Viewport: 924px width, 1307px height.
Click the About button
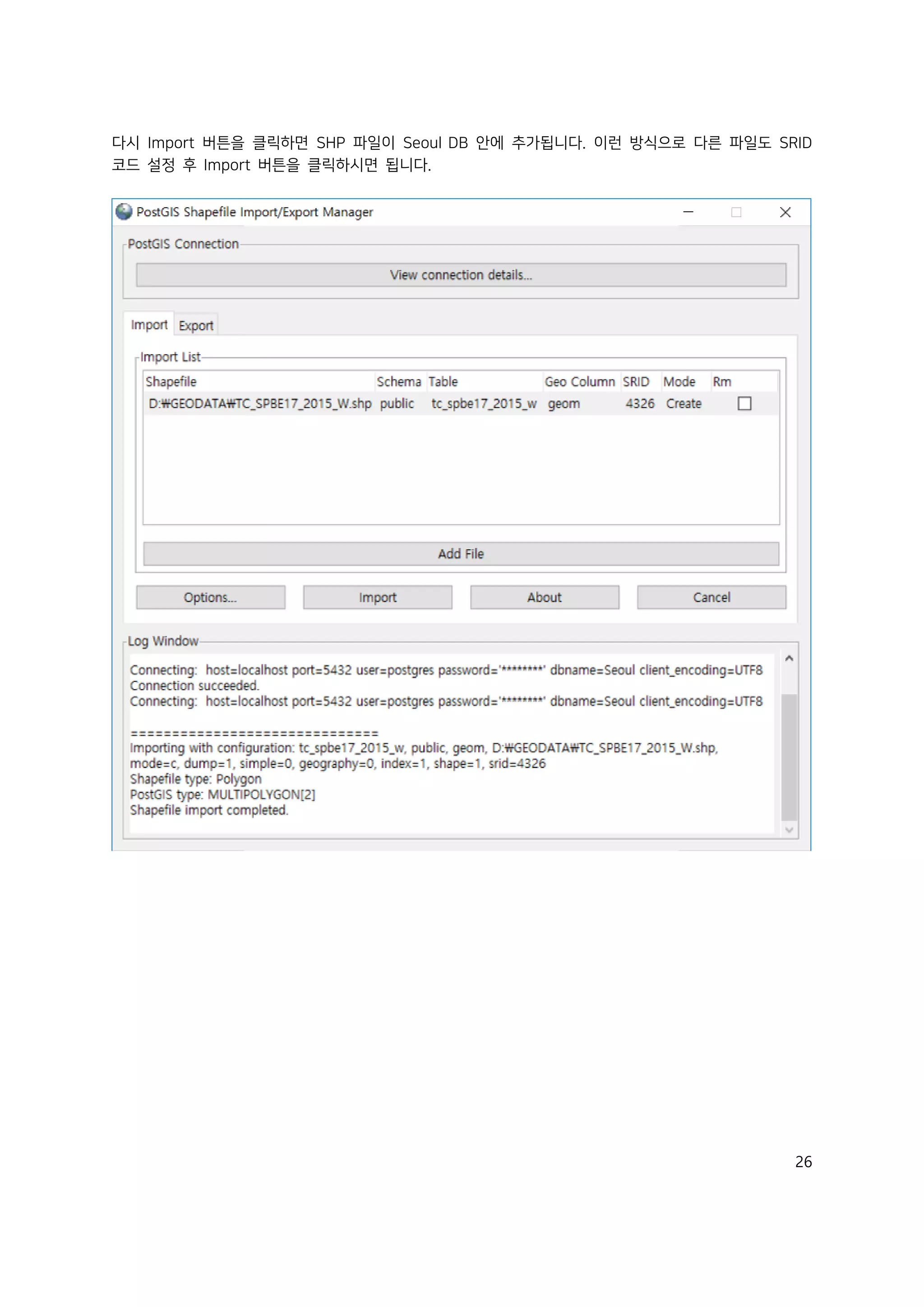545,598
